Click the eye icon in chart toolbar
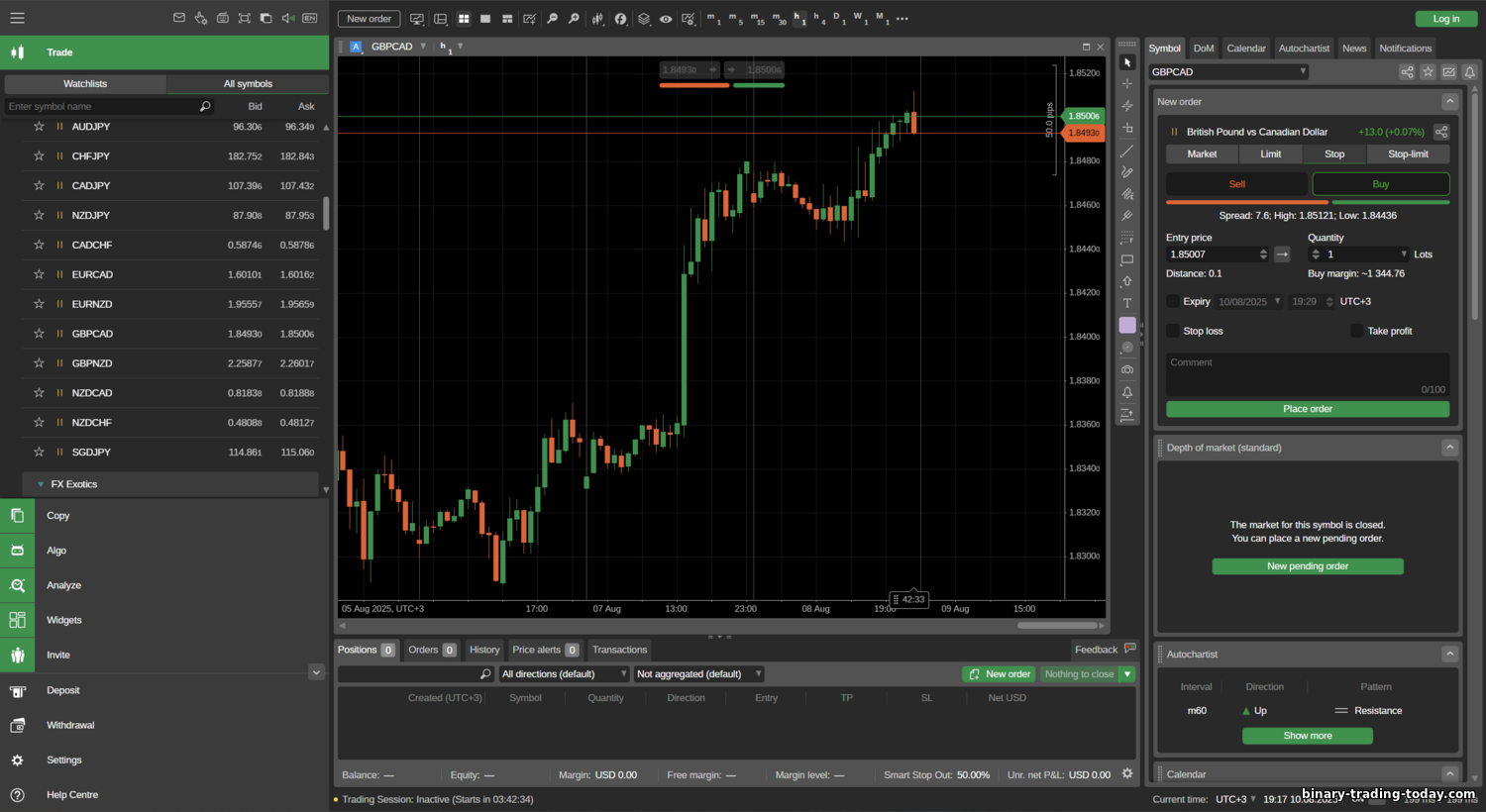1486x812 pixels. click(x=666, y=19)
